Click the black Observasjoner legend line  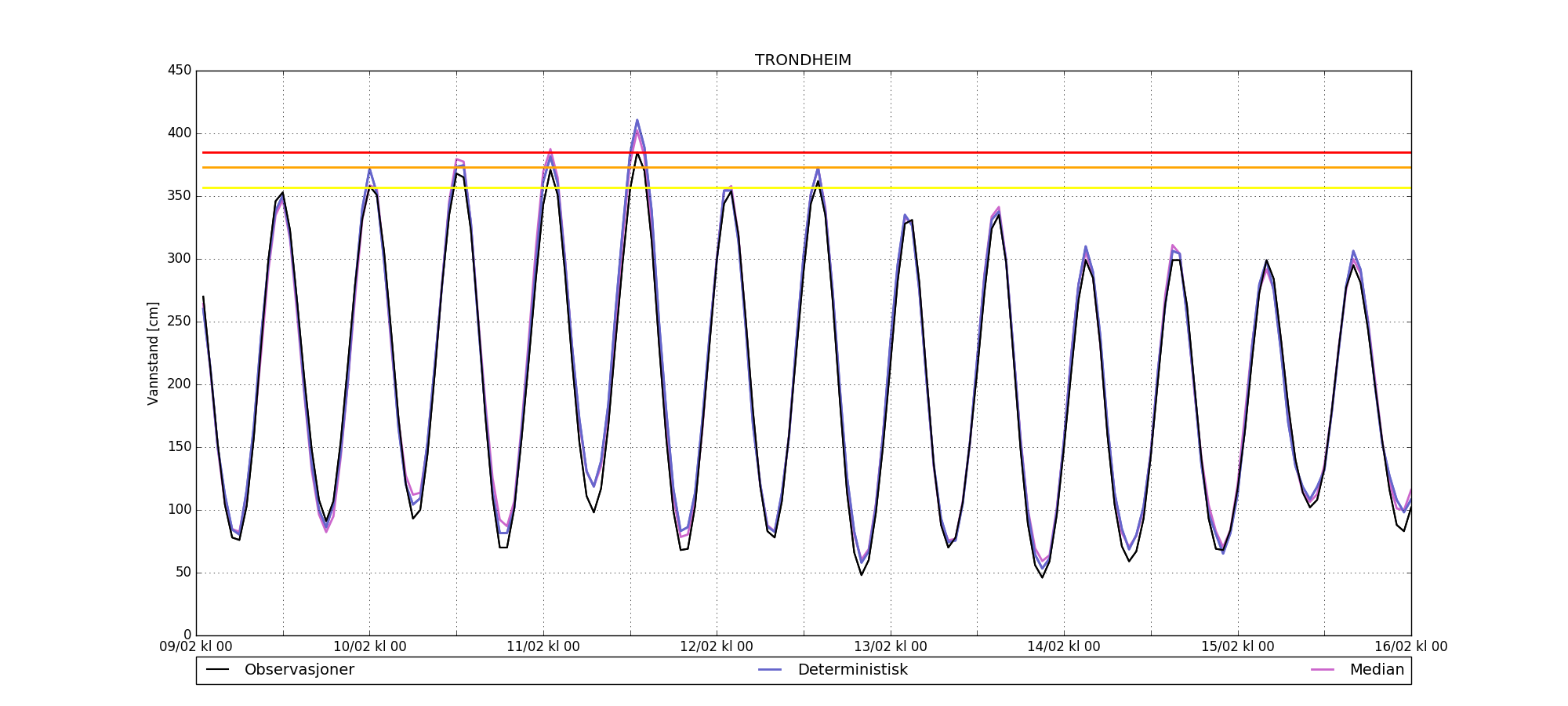pyautogui.click(x=217, y=670)
